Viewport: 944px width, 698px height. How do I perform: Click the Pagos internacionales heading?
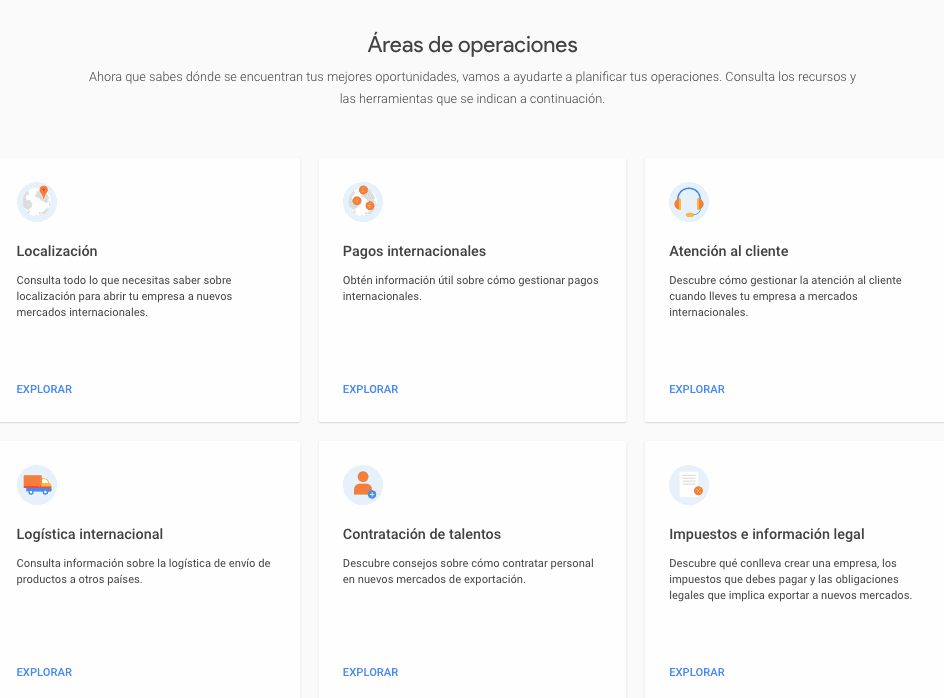point(414,251)
